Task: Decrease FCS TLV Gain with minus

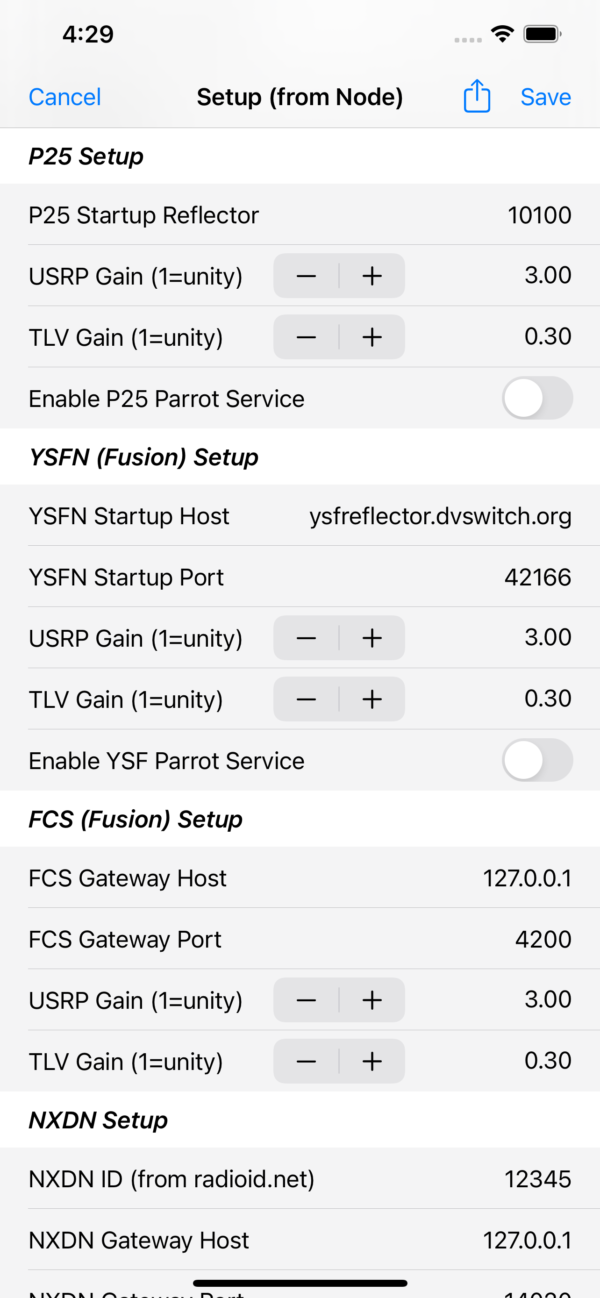Action: 306,1061
